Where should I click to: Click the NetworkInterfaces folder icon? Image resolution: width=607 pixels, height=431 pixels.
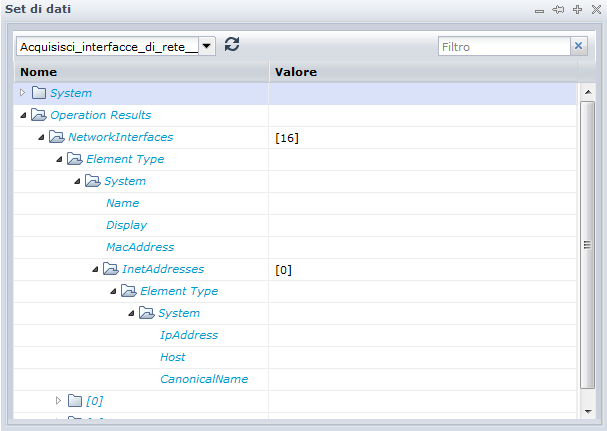[57, 137]
